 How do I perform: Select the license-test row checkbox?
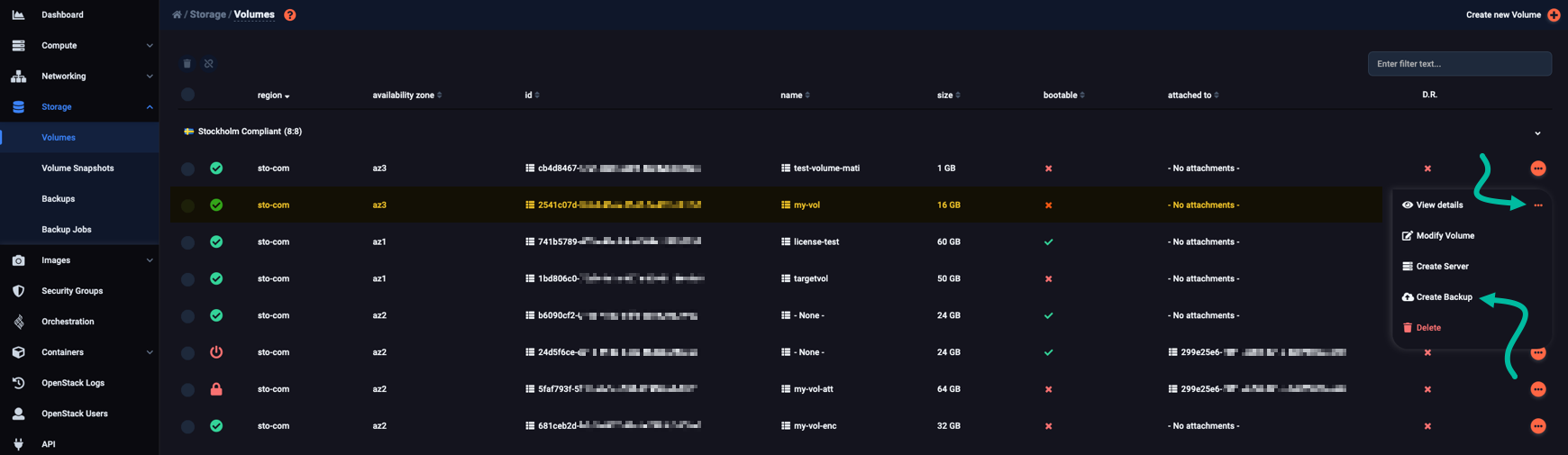(x=187, y=242)
